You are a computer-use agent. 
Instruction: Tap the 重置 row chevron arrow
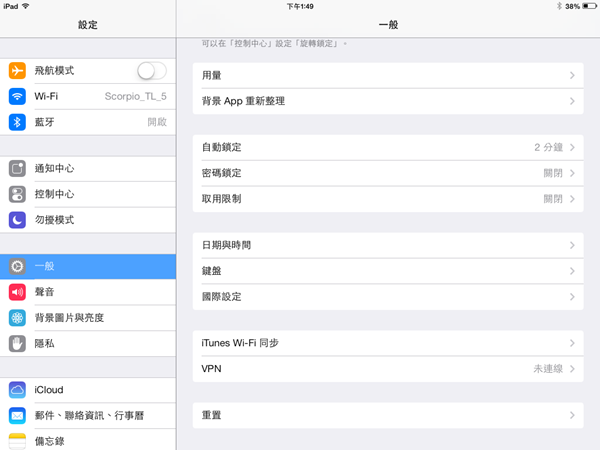click(x=572, y=415)
